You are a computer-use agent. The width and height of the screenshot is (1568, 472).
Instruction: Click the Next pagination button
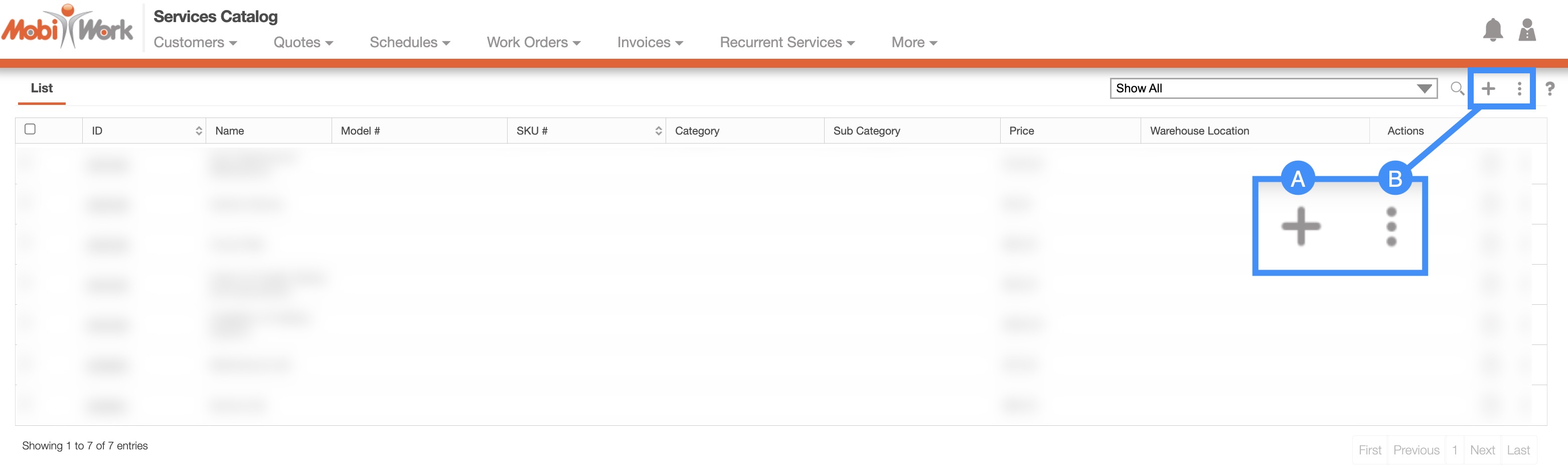(1482, 450)
